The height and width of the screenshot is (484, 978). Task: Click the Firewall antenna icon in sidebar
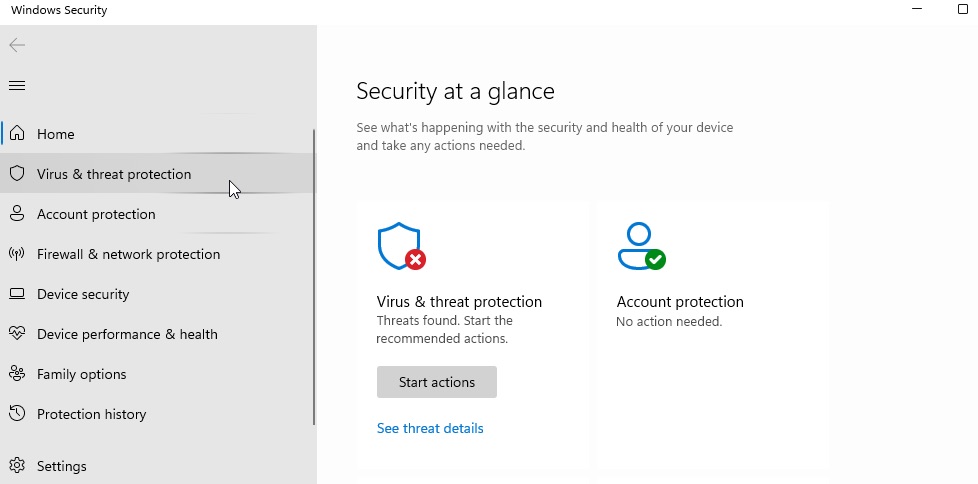16,254
